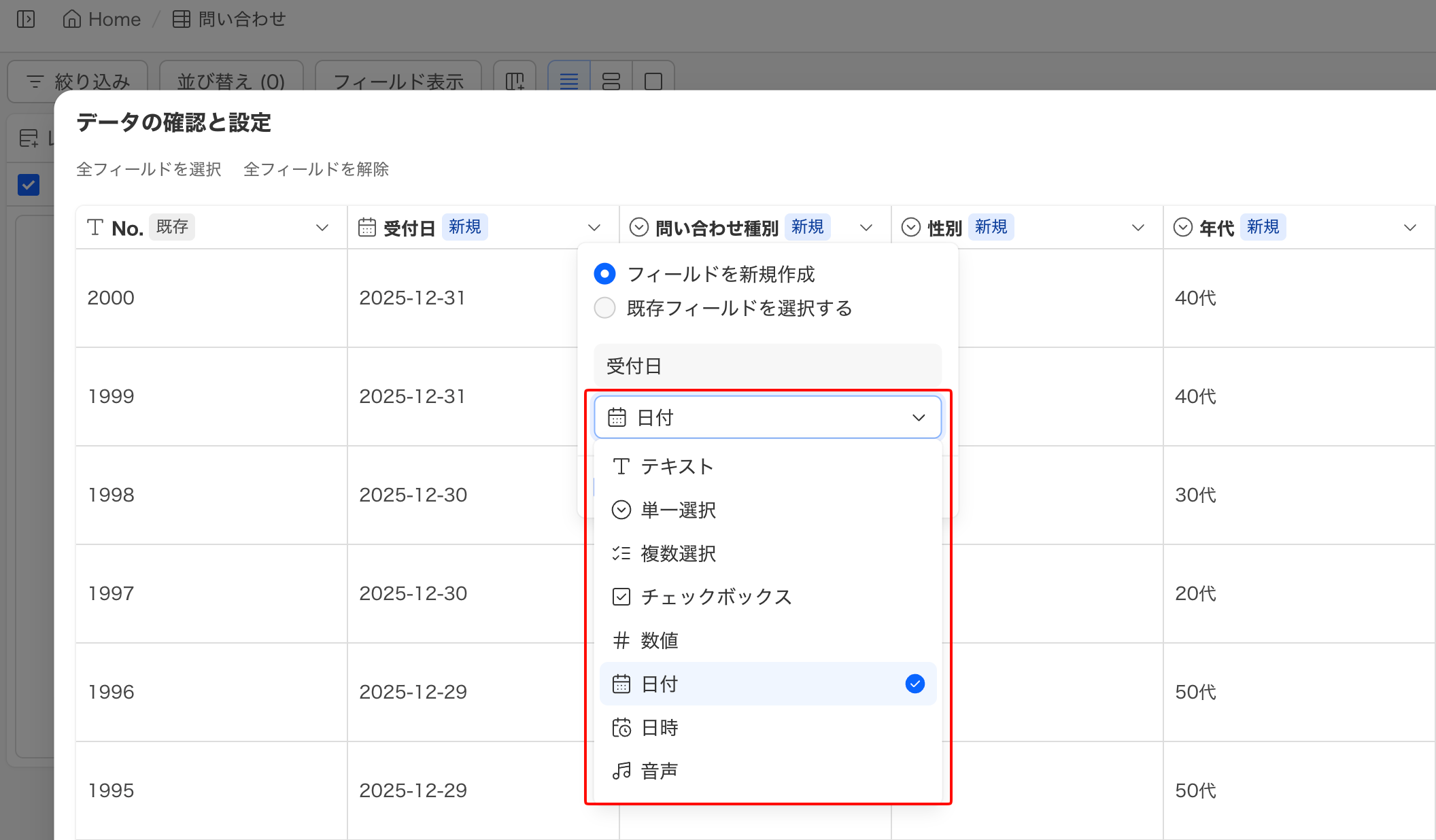Choose 日時 from field type list
Screen dimensions: 1436x840
660,728
